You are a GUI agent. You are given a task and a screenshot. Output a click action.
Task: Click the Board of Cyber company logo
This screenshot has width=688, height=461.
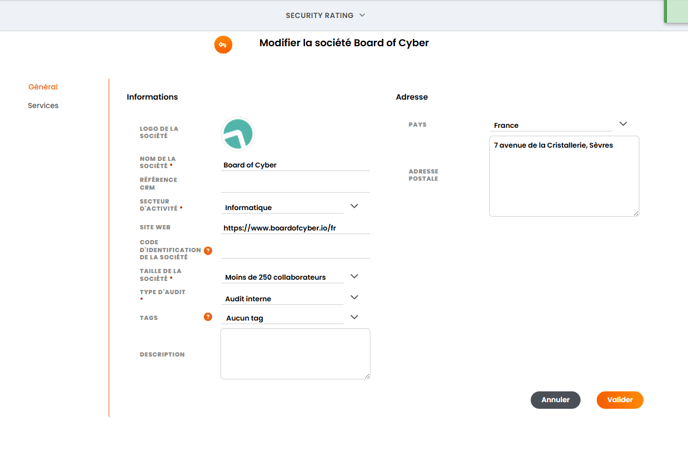pyautogui.click(x=238, y=133)
